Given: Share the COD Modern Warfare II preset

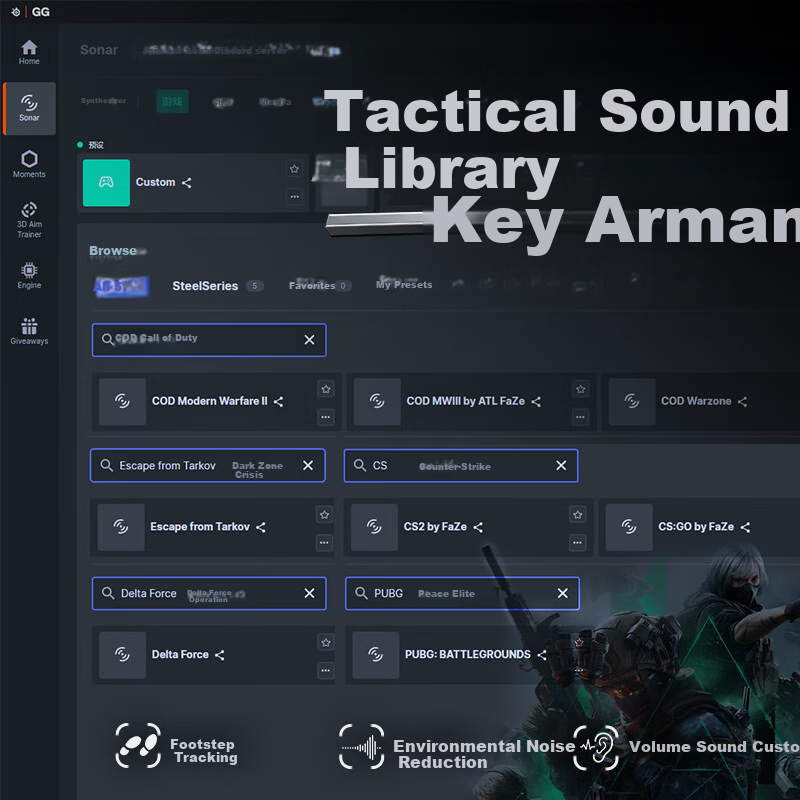Looking at the screenshot, I should coord(279,402).
